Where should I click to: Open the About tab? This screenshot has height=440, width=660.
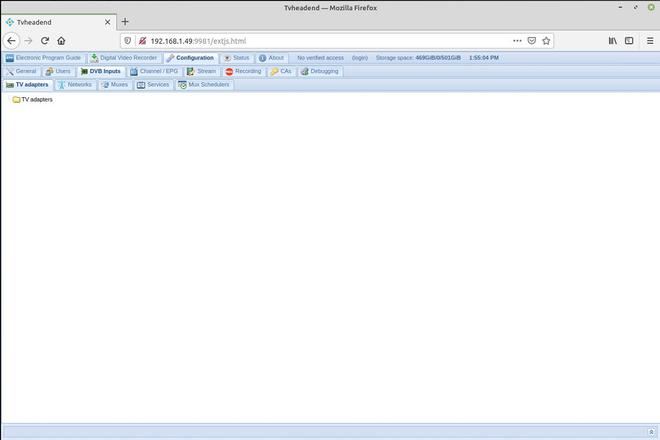coord(271,58)
